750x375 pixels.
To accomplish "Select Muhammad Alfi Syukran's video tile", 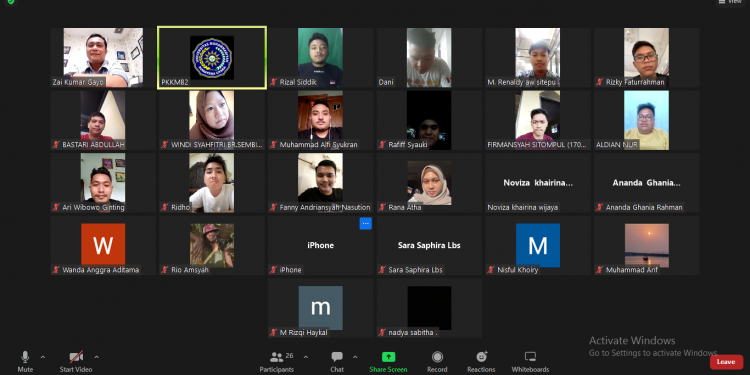I will 320,121.
